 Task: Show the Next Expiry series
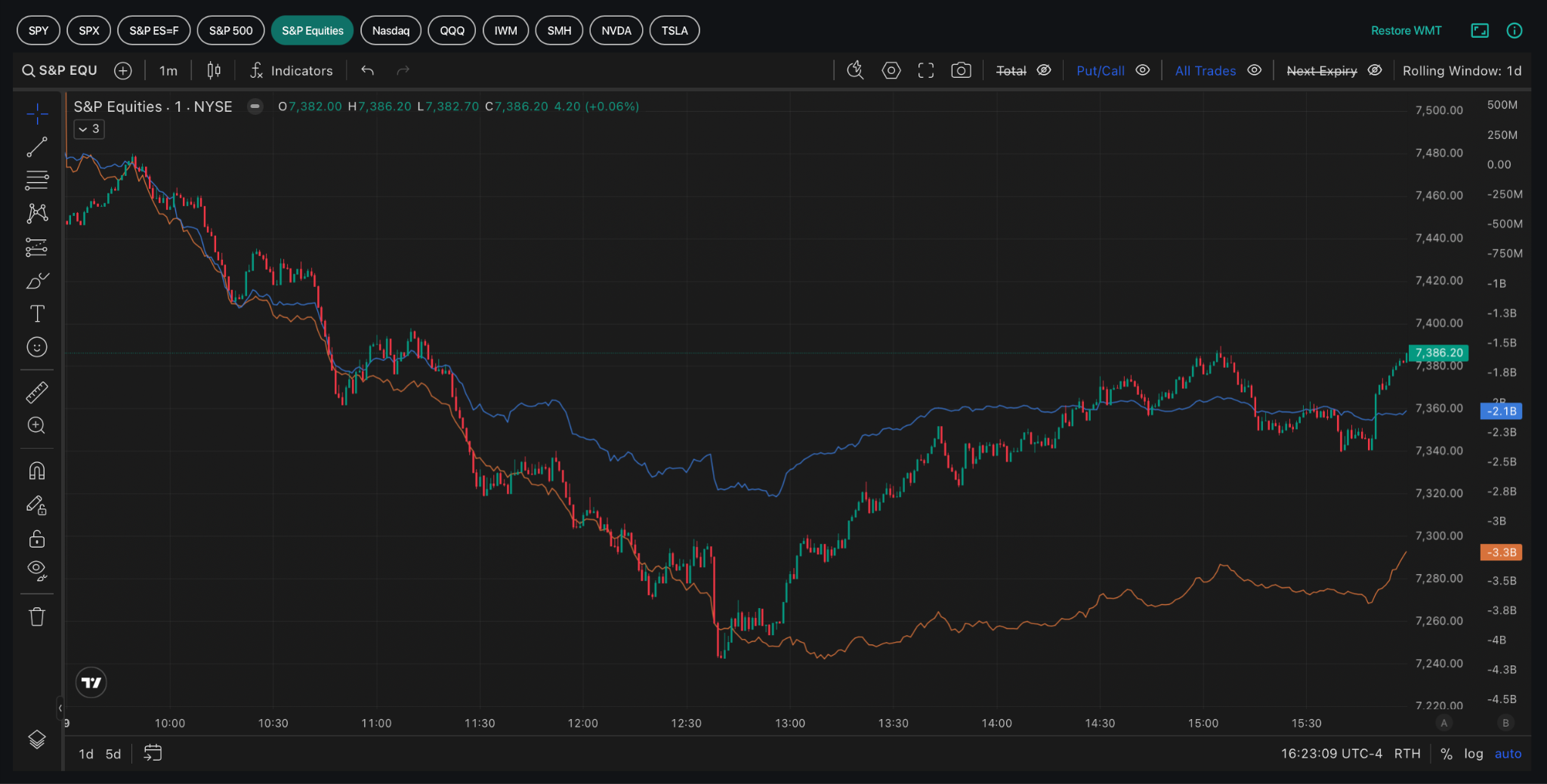pyautogui.click(x=1375, y=70)
